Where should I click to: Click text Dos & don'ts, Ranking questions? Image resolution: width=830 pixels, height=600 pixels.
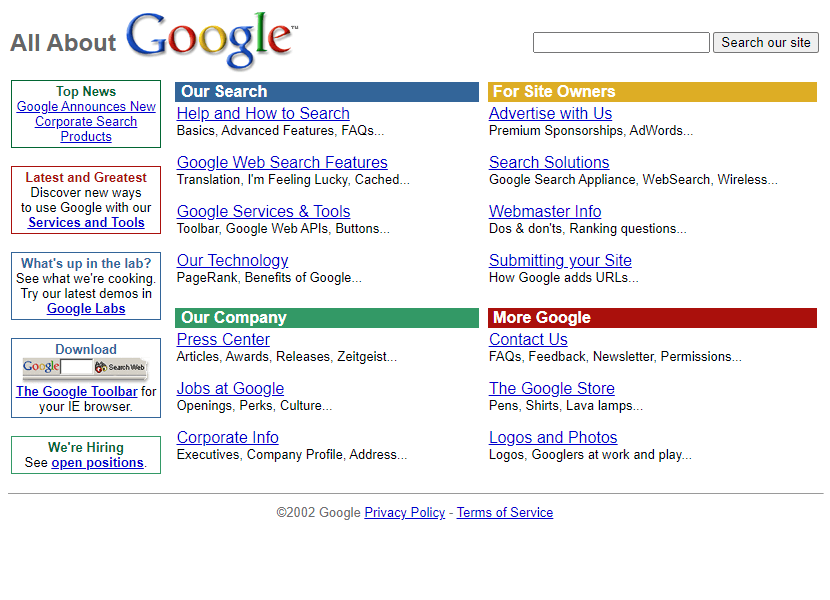(x=588, y=229)
